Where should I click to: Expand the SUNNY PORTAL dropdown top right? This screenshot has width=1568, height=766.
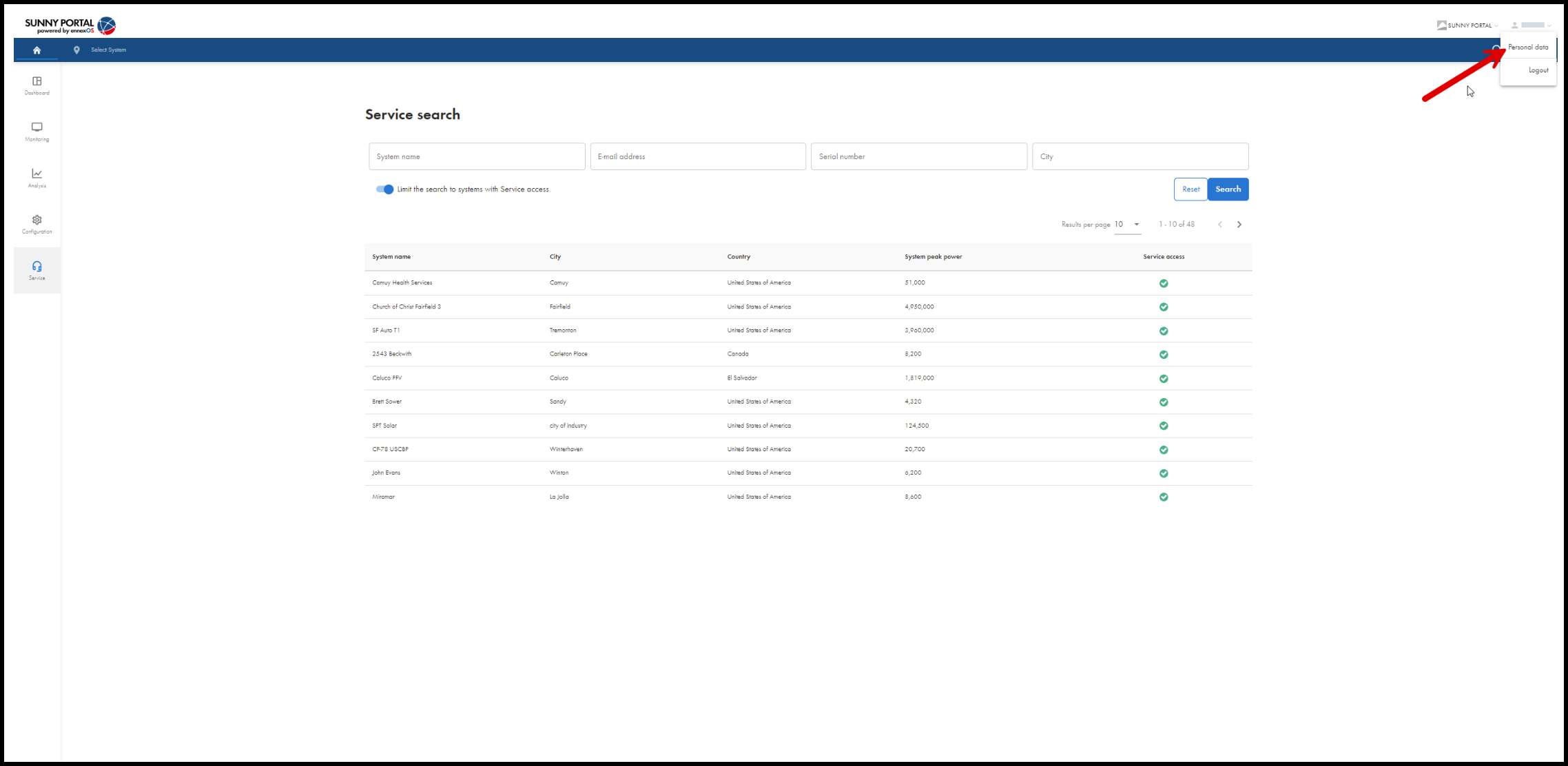tap(1467, 25)
